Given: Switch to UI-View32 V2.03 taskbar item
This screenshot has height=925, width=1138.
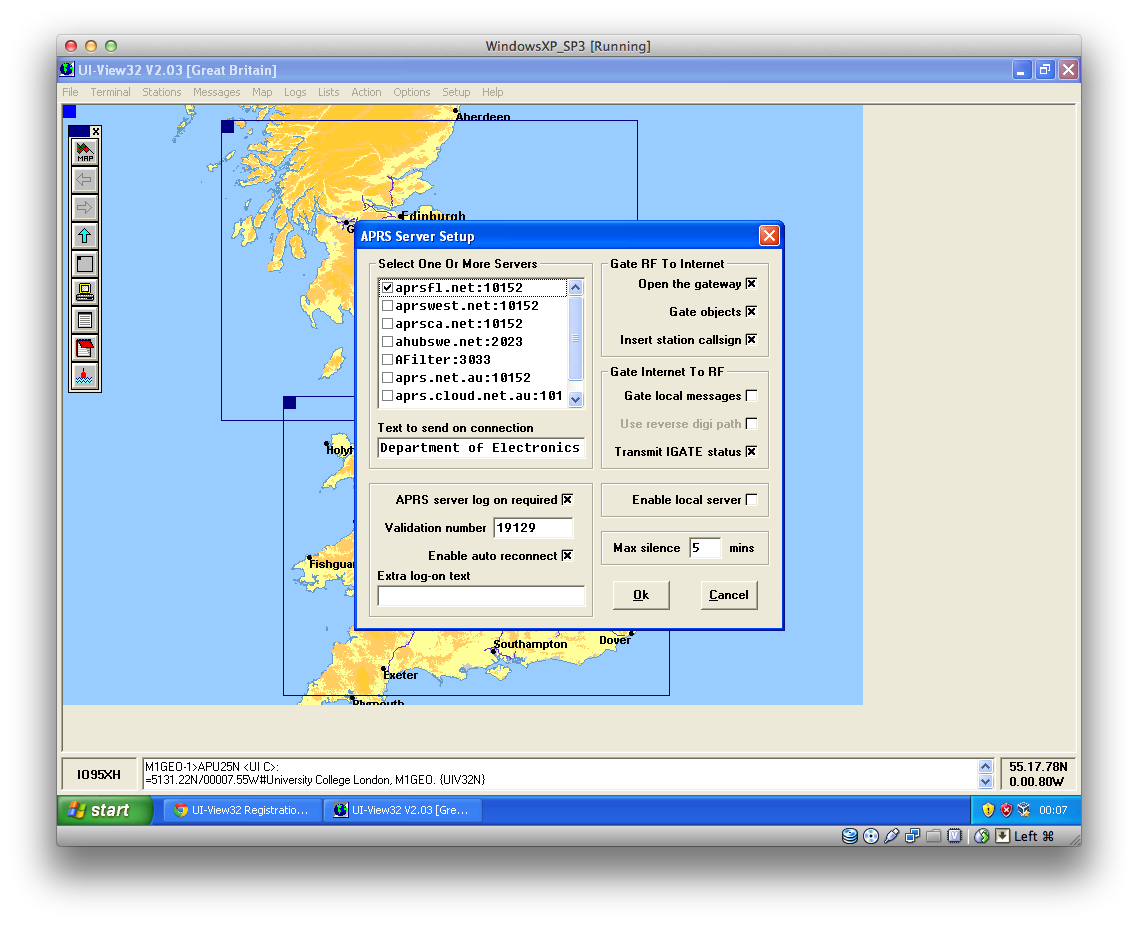Looking at the screenshot, I should point(403,810).
